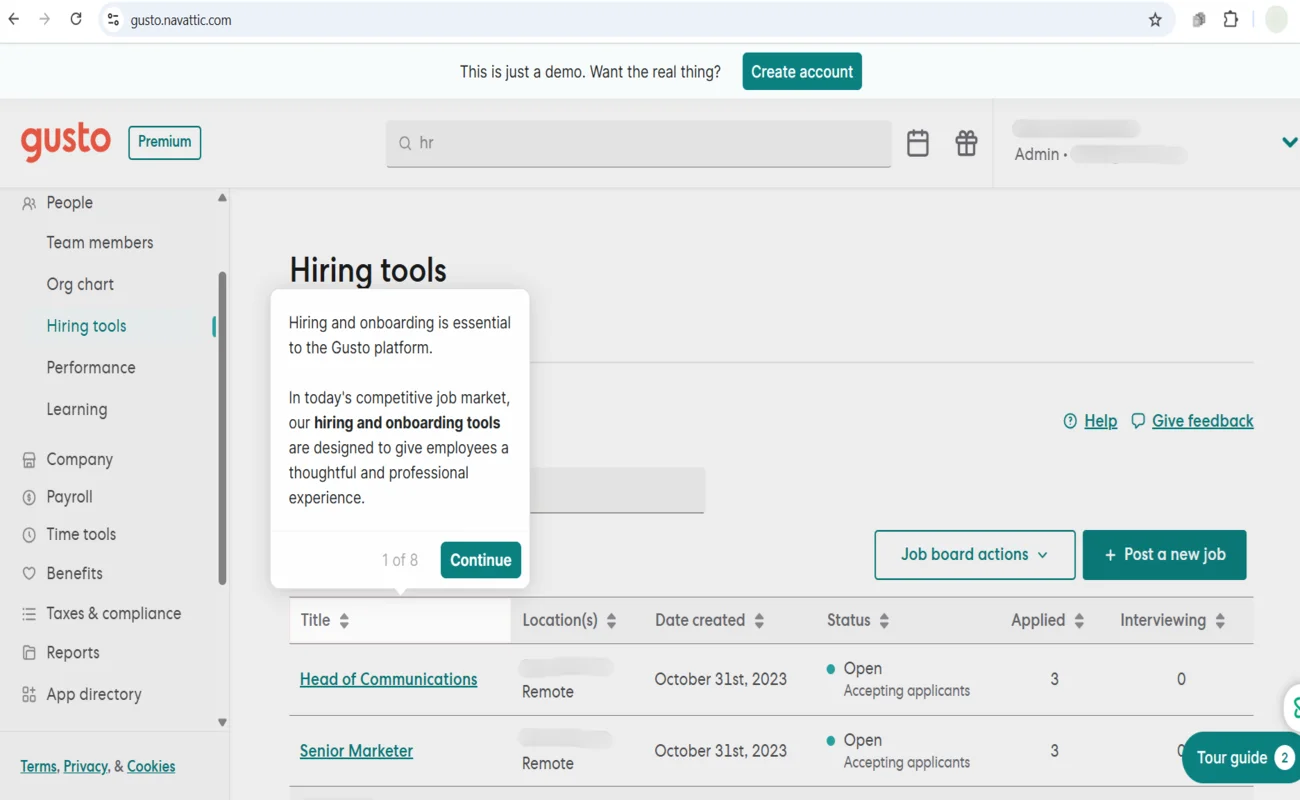Image resolution: width=1300 pixels, height=800 pixels.
Task: Click the Benefits heart icon
Action: click(29, 574)
